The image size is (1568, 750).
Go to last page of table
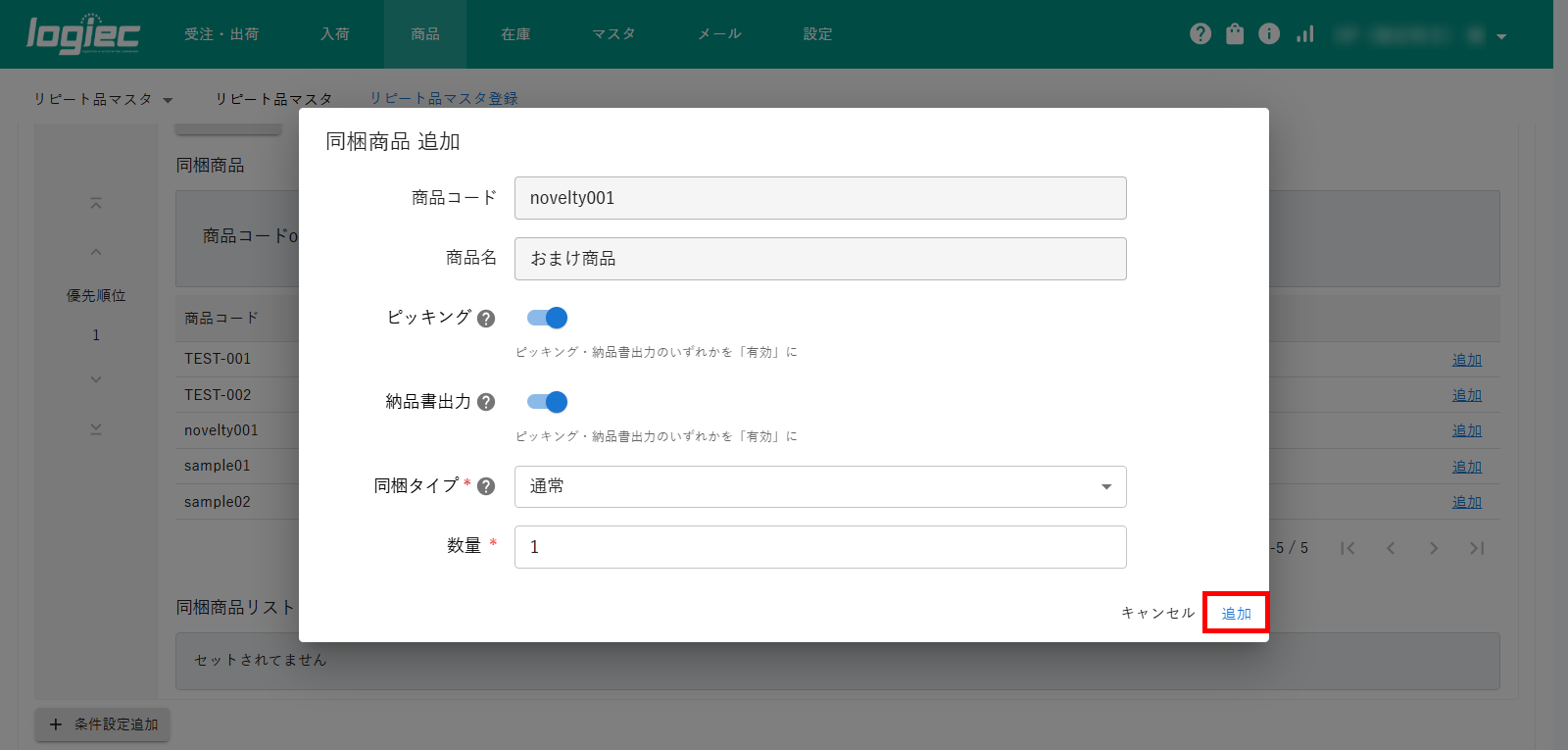pyautogui.click(x=1477, y=548)
